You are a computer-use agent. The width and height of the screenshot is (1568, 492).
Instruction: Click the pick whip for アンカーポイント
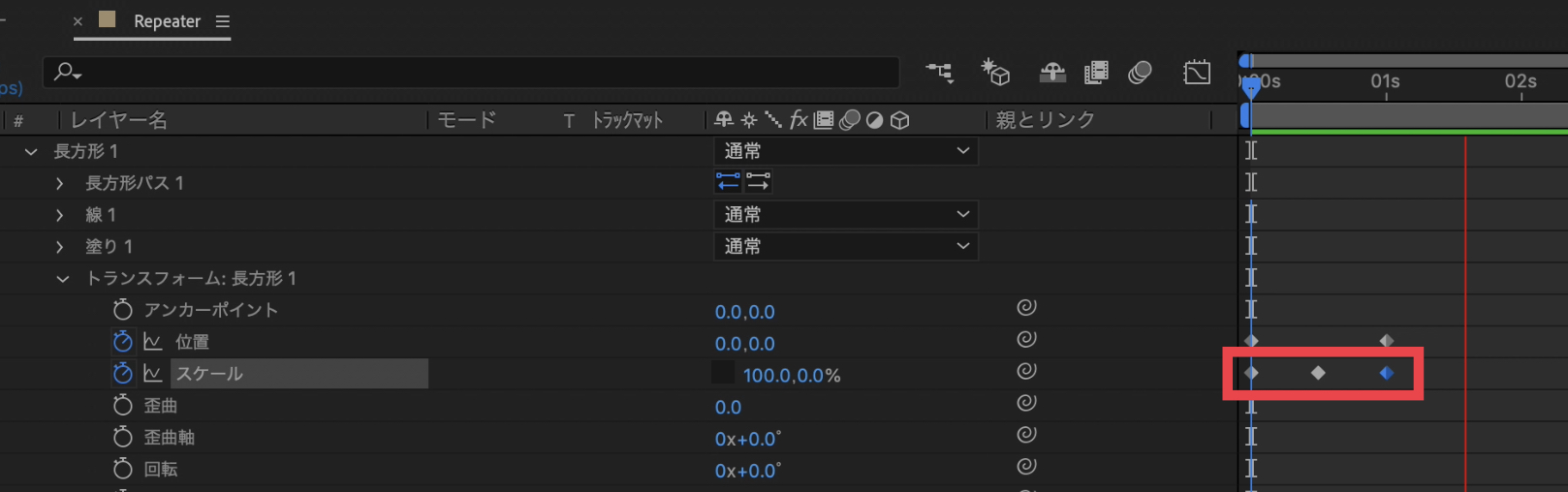1027,308
